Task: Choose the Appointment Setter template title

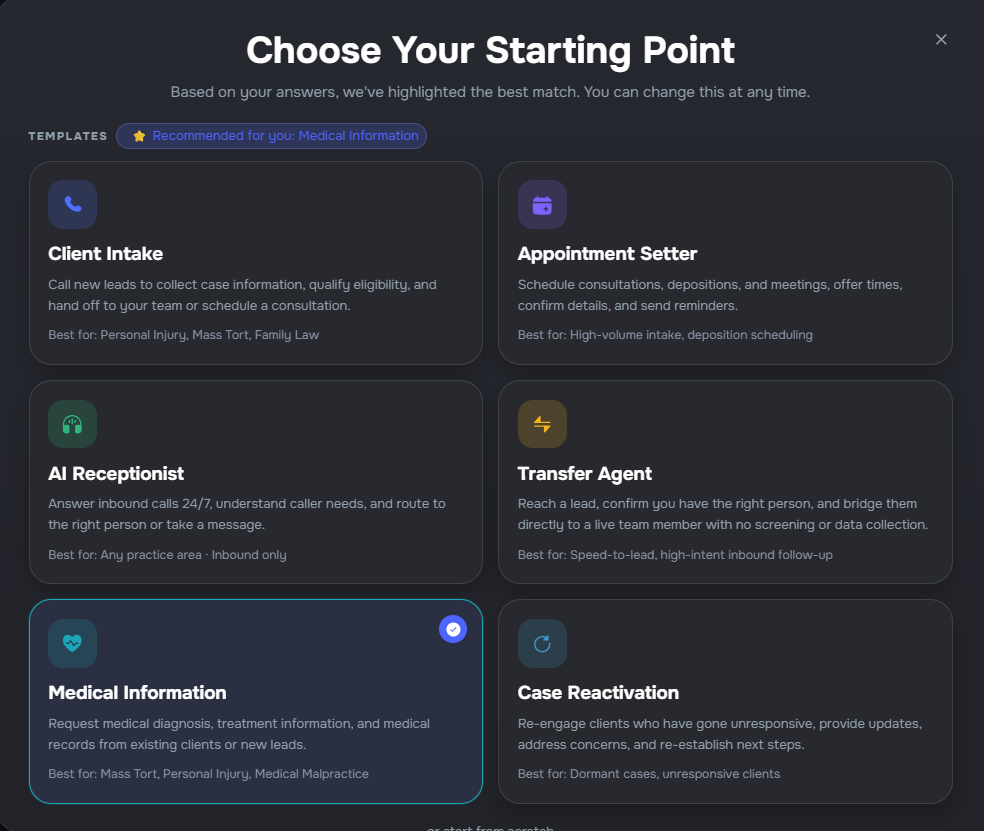Action: [x=607, y=253]
